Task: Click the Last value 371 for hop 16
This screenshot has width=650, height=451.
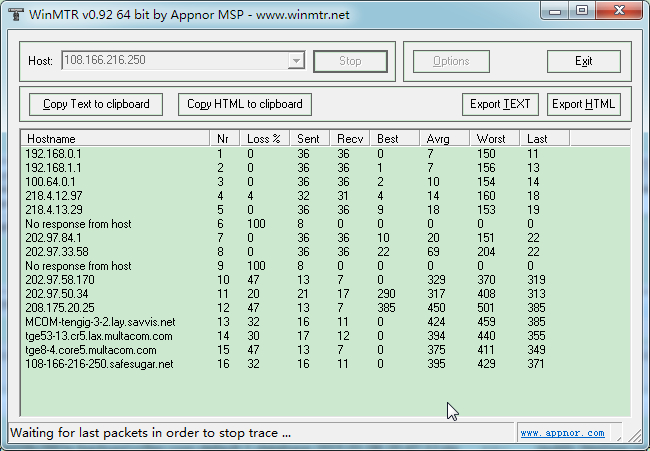Action: 536,364
